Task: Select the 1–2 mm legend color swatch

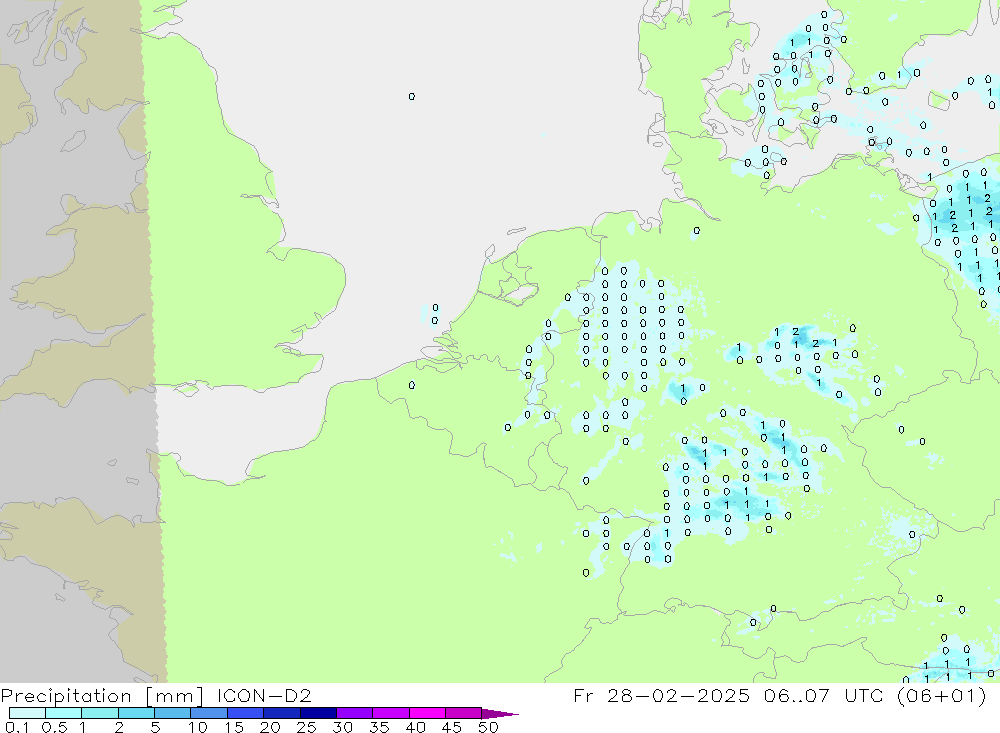Action: tap(100, 713)
